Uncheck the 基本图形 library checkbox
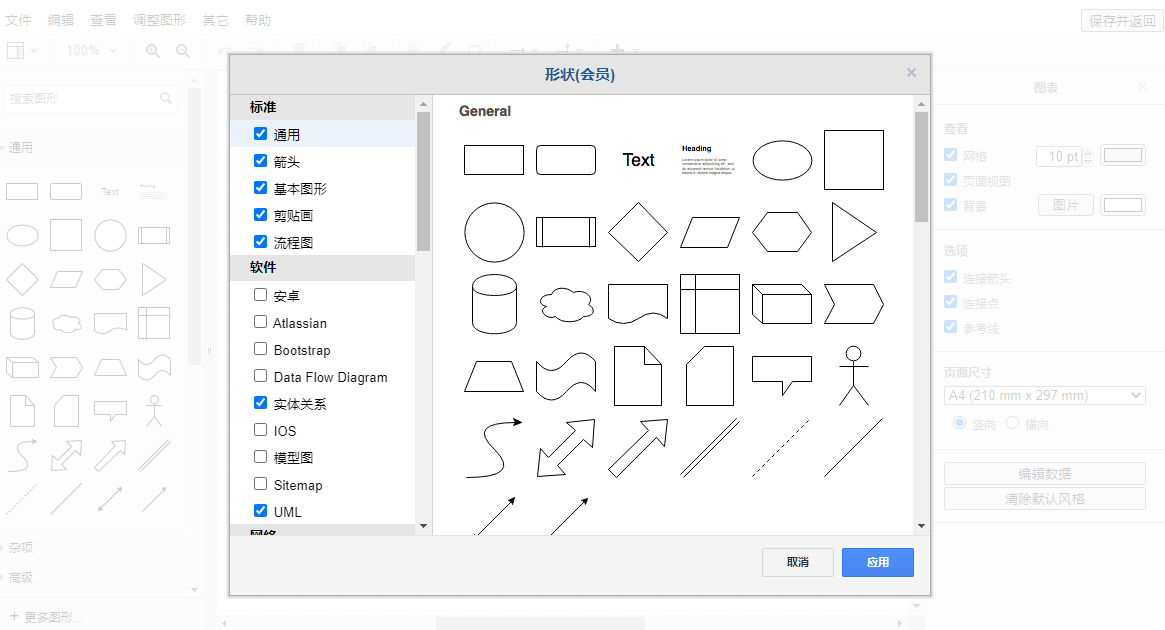 [260, 187]
